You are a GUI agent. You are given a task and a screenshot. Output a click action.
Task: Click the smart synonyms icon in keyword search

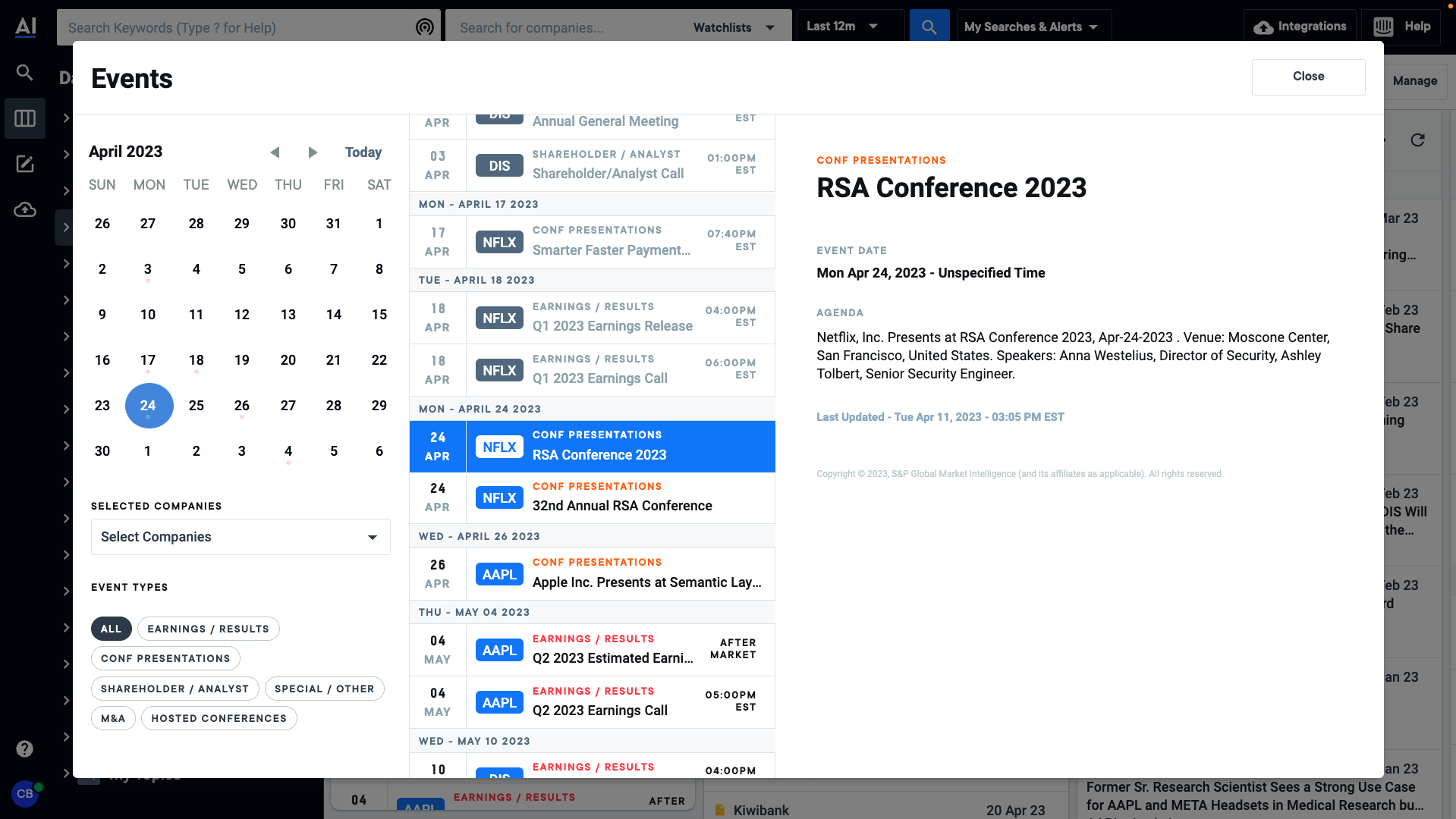(425, 27)
